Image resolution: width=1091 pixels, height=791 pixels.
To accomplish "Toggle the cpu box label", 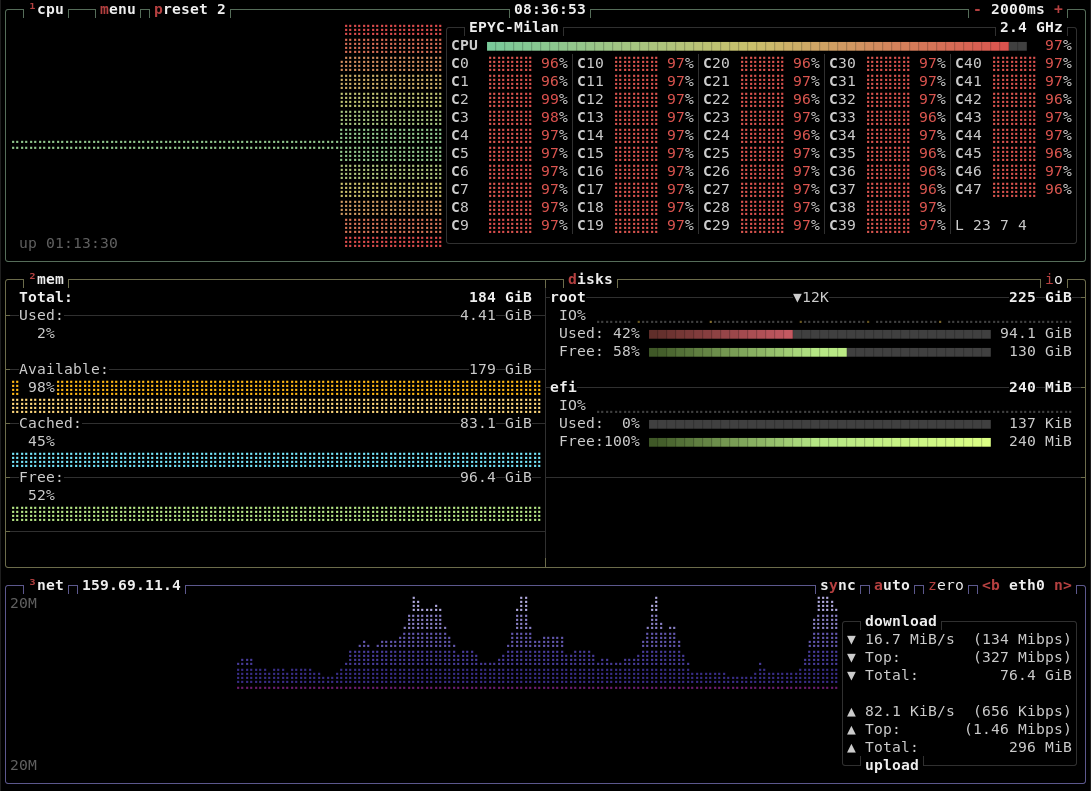I will (48, 9).
